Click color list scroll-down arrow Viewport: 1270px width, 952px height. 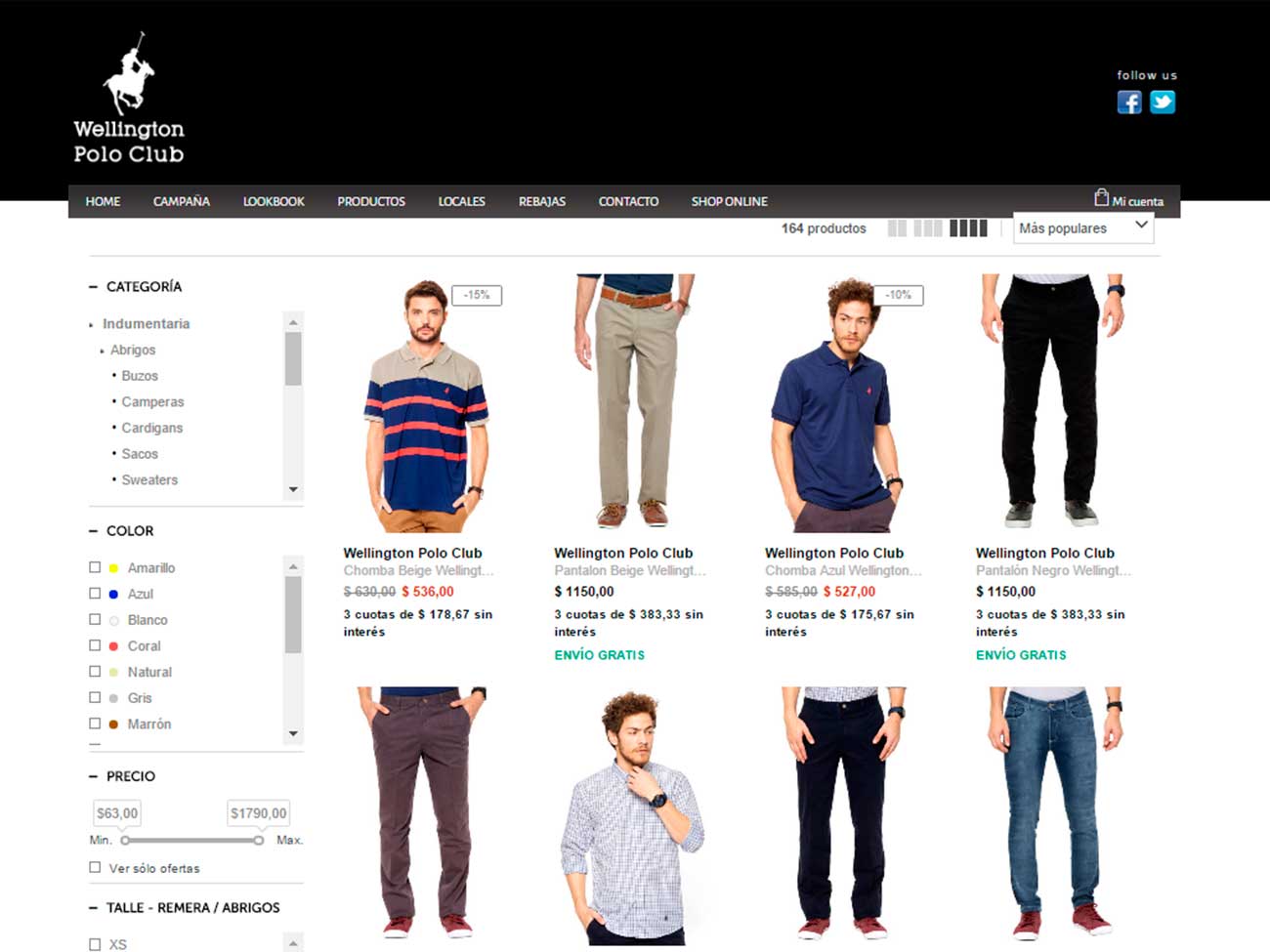coord(293,733)
